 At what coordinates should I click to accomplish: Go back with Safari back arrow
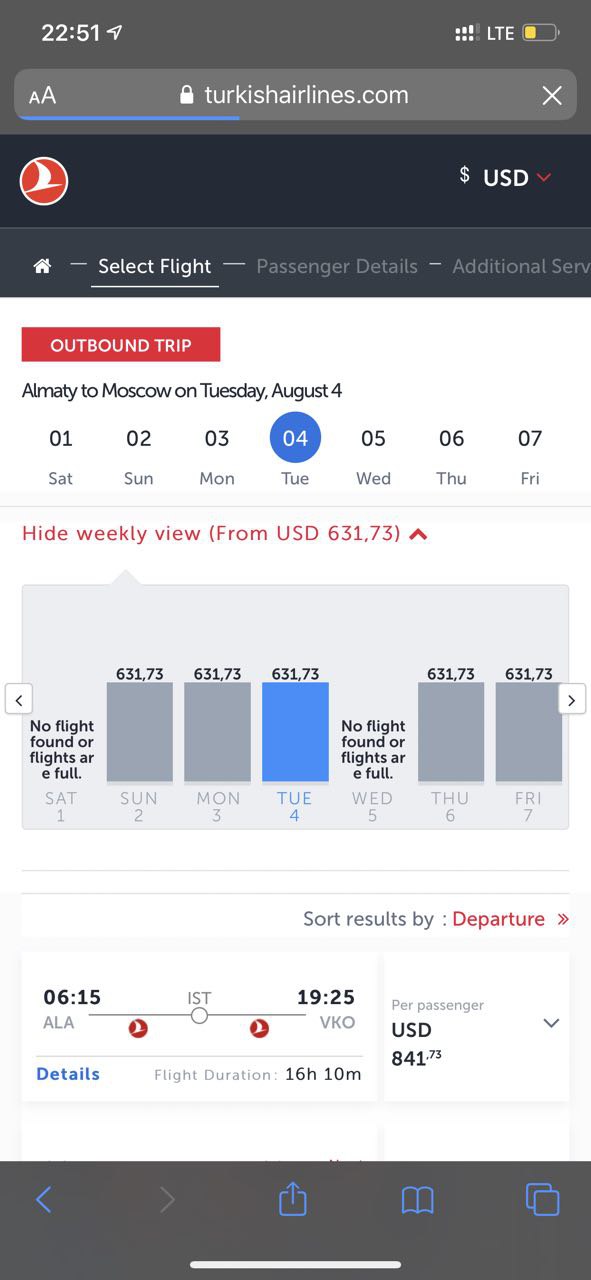pos(43,1199)
